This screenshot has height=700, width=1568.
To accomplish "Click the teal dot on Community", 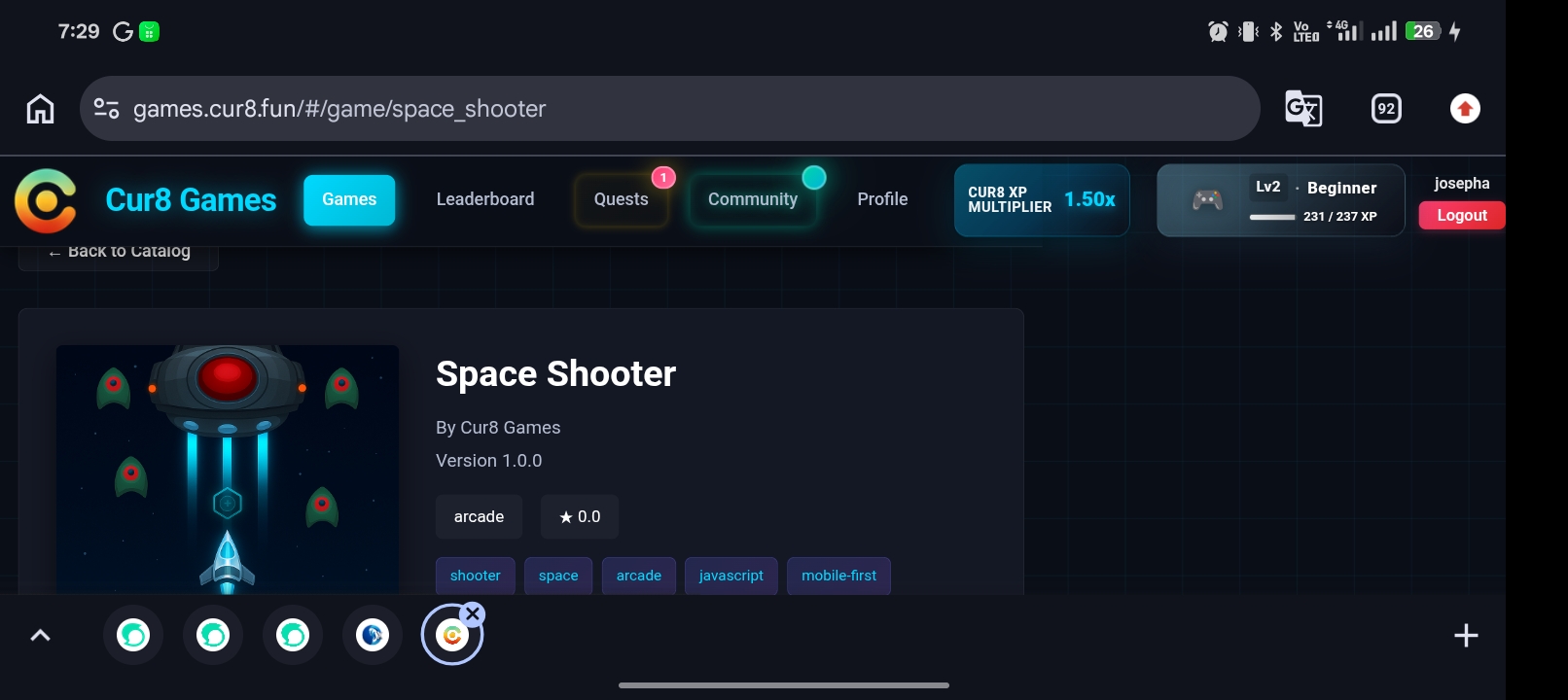I will 814,178.
